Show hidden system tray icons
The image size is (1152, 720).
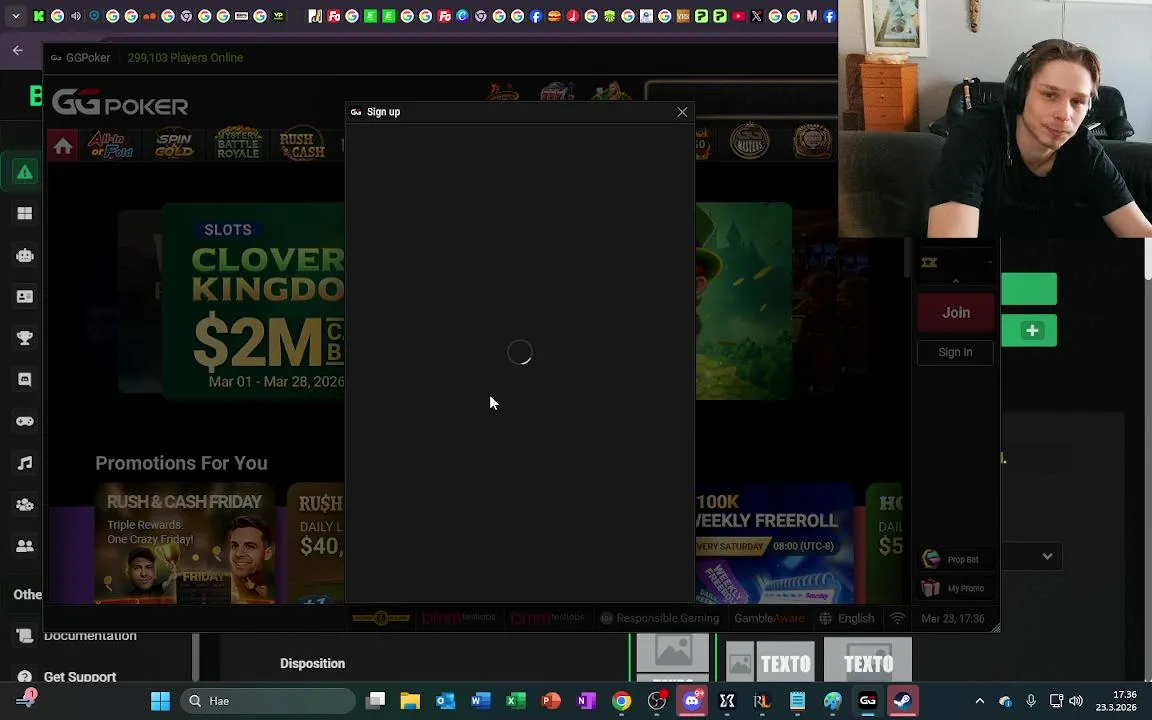point(979,701)
